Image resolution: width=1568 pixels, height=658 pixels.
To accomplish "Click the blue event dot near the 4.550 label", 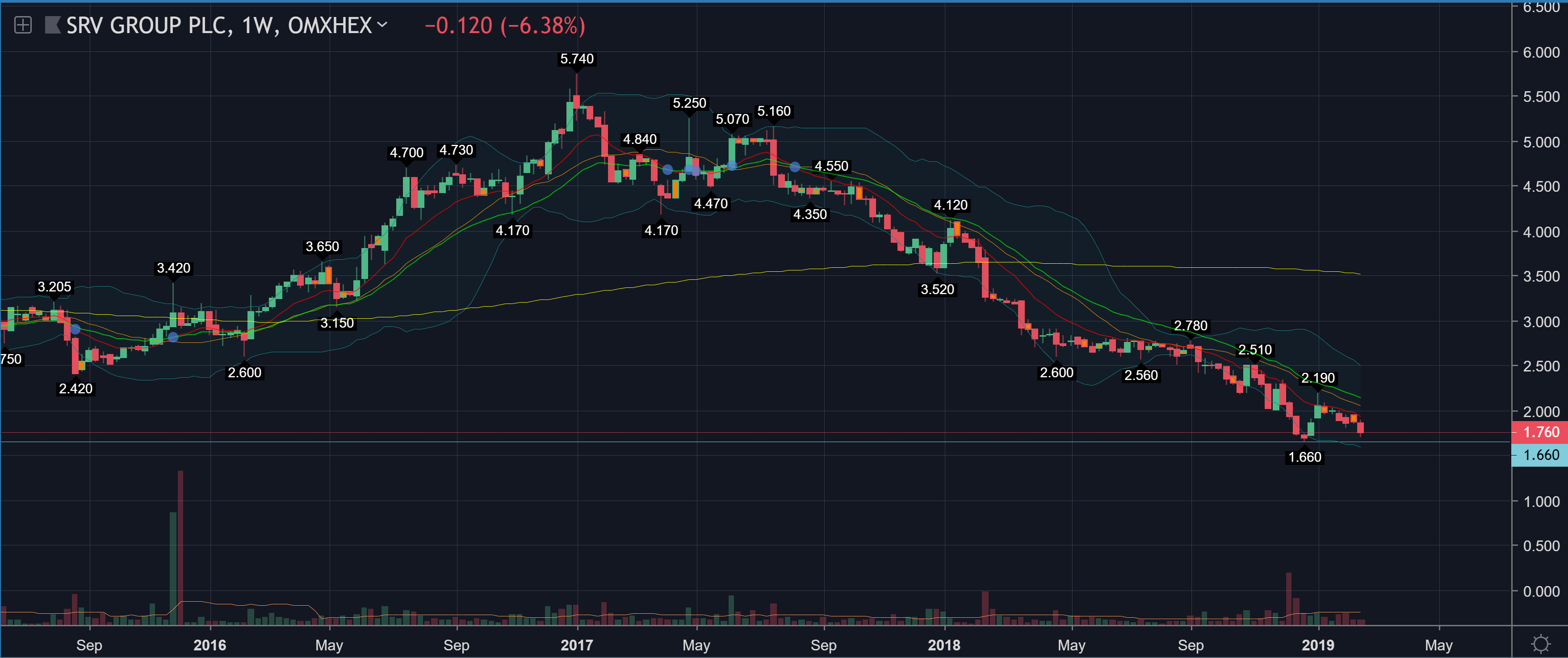I will pos(794,167).
